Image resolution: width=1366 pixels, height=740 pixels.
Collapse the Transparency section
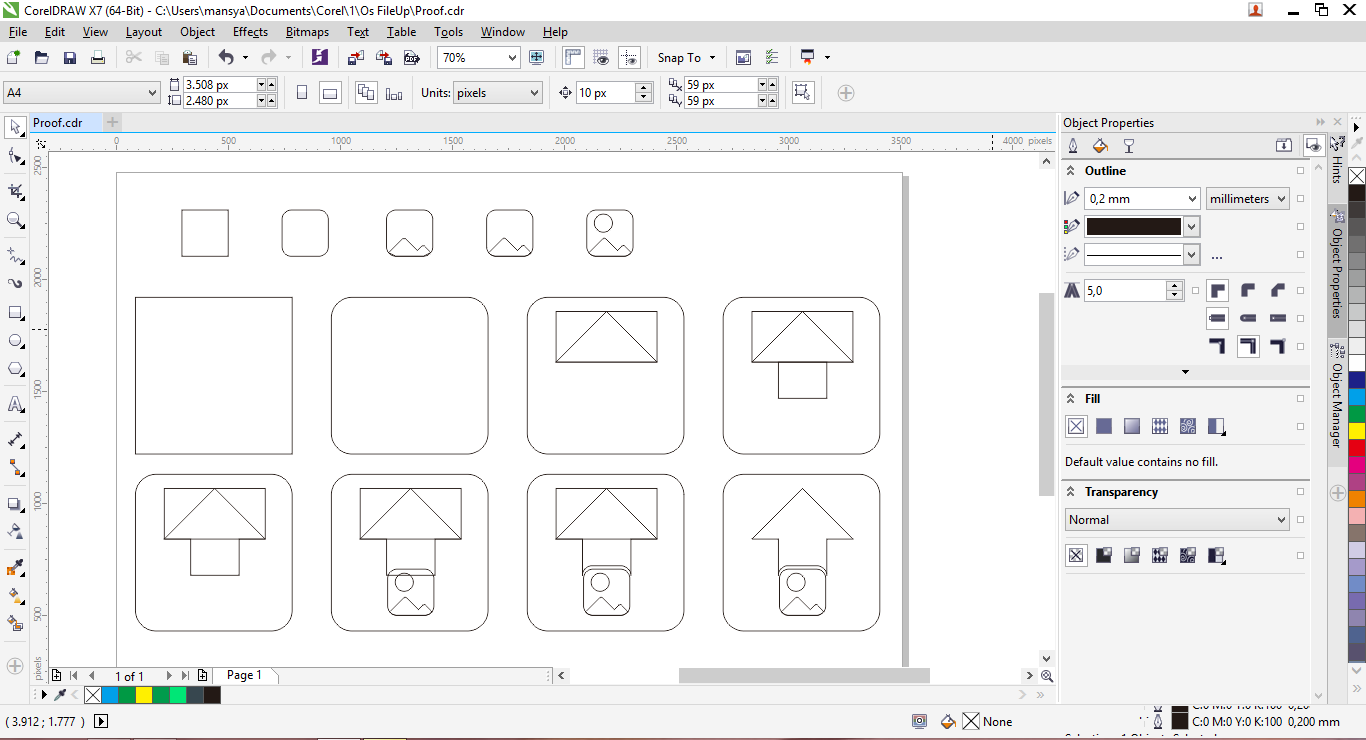1070,492
